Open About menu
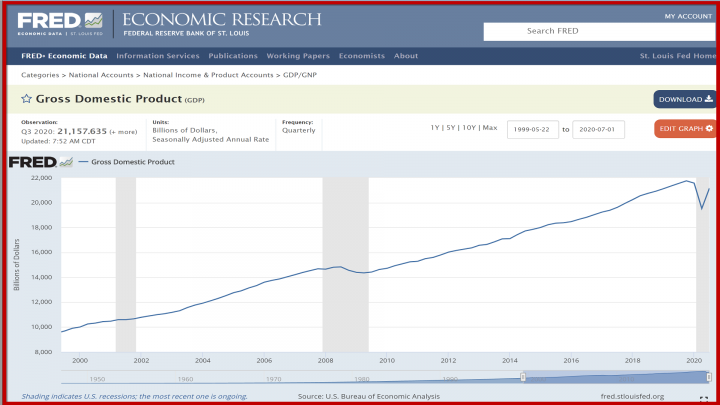The width and height of the screenshot is (720, 405). click(x=406, y=56)
